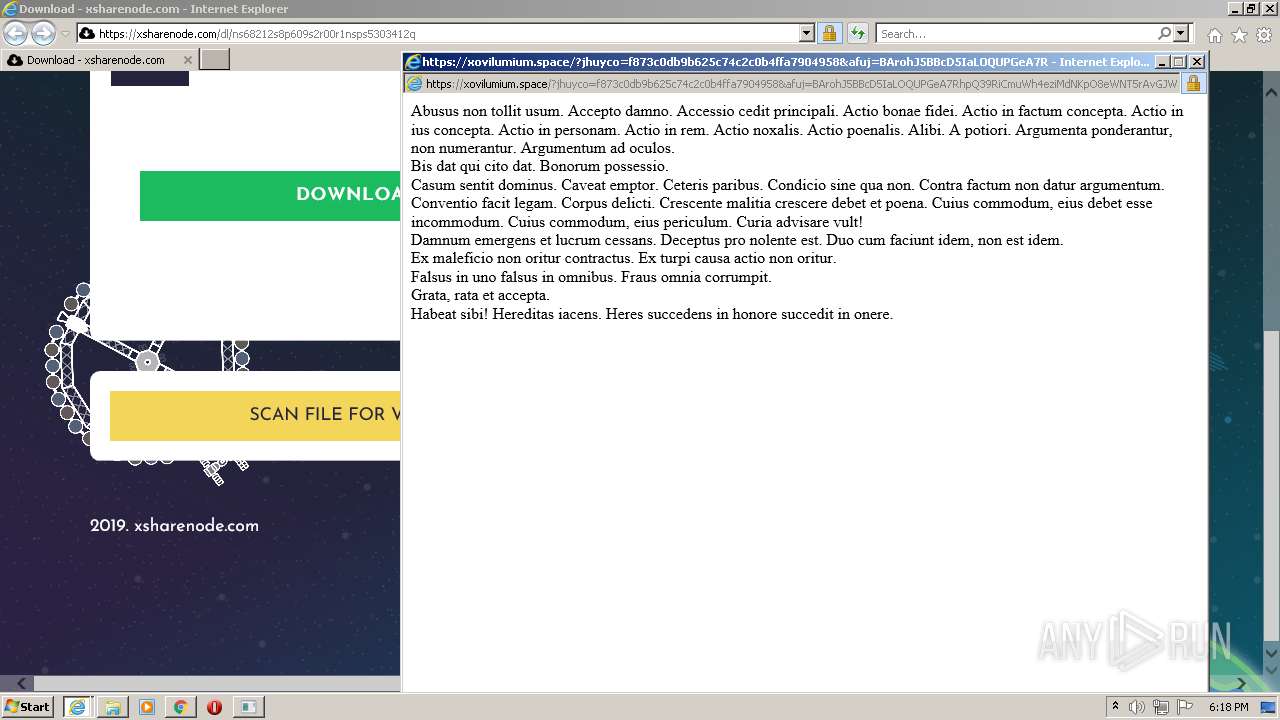Close the xovilumium.space popup window
The height and width of the screenshot is (720, 1280).
1197,62
